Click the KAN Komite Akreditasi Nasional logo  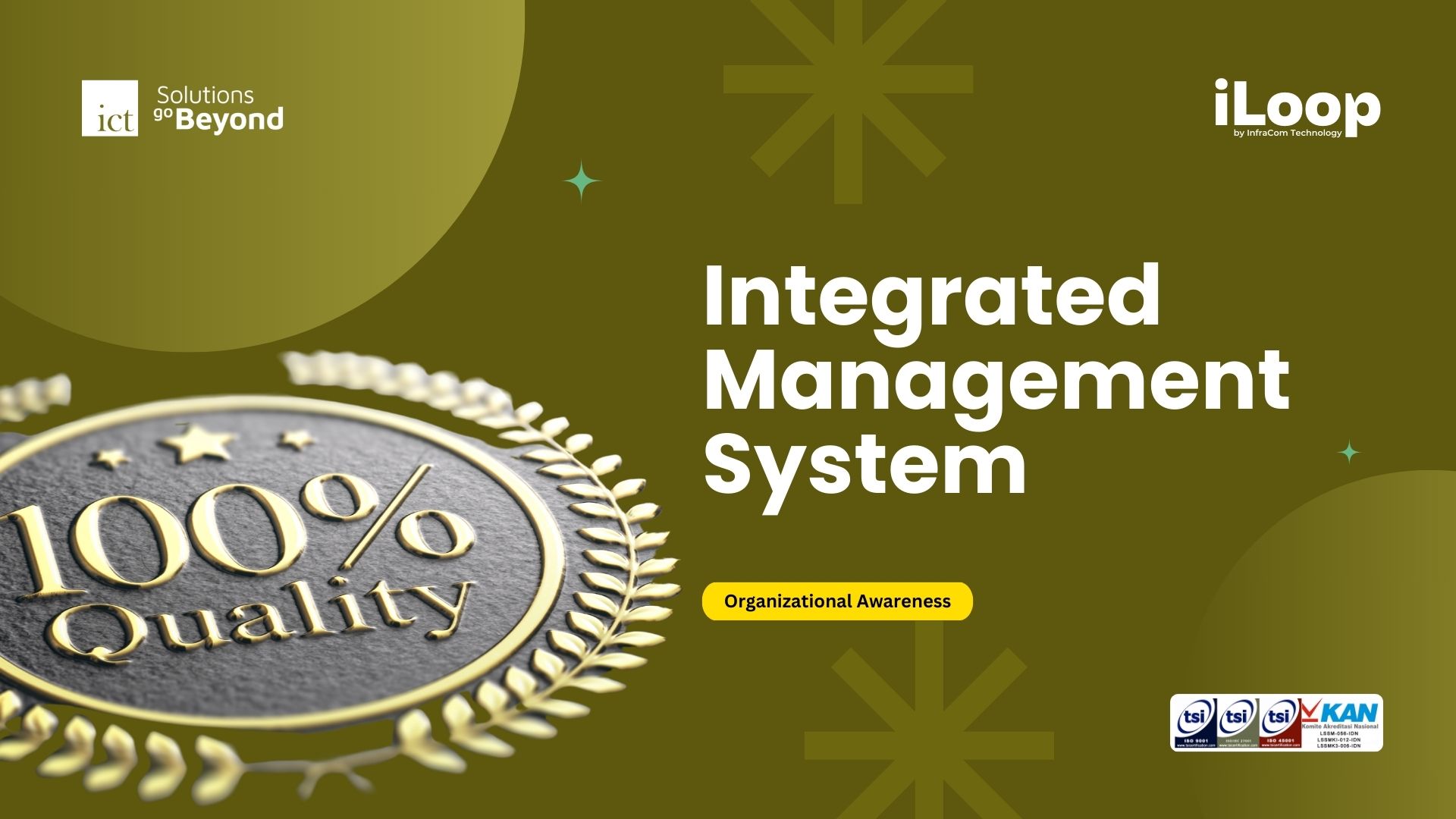click(1341, 713)
